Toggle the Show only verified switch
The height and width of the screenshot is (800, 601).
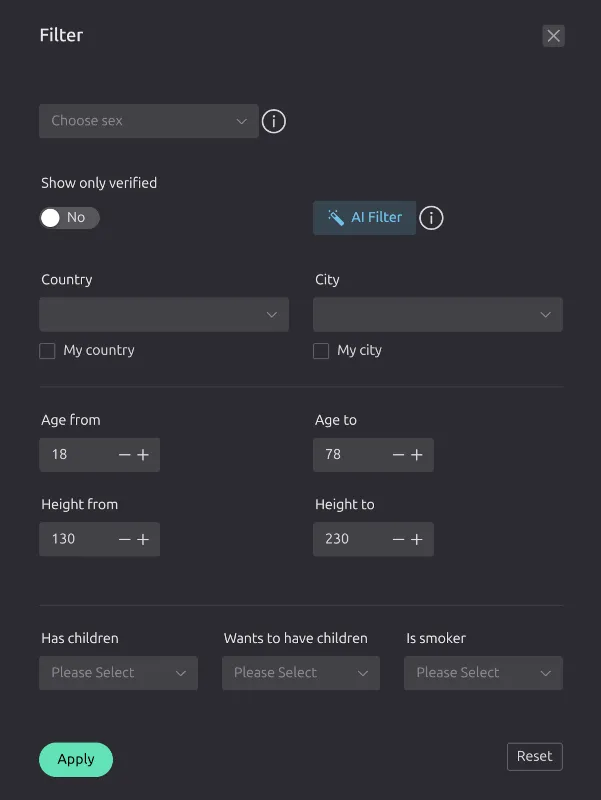pyautogui.click(x=69, y=218)
